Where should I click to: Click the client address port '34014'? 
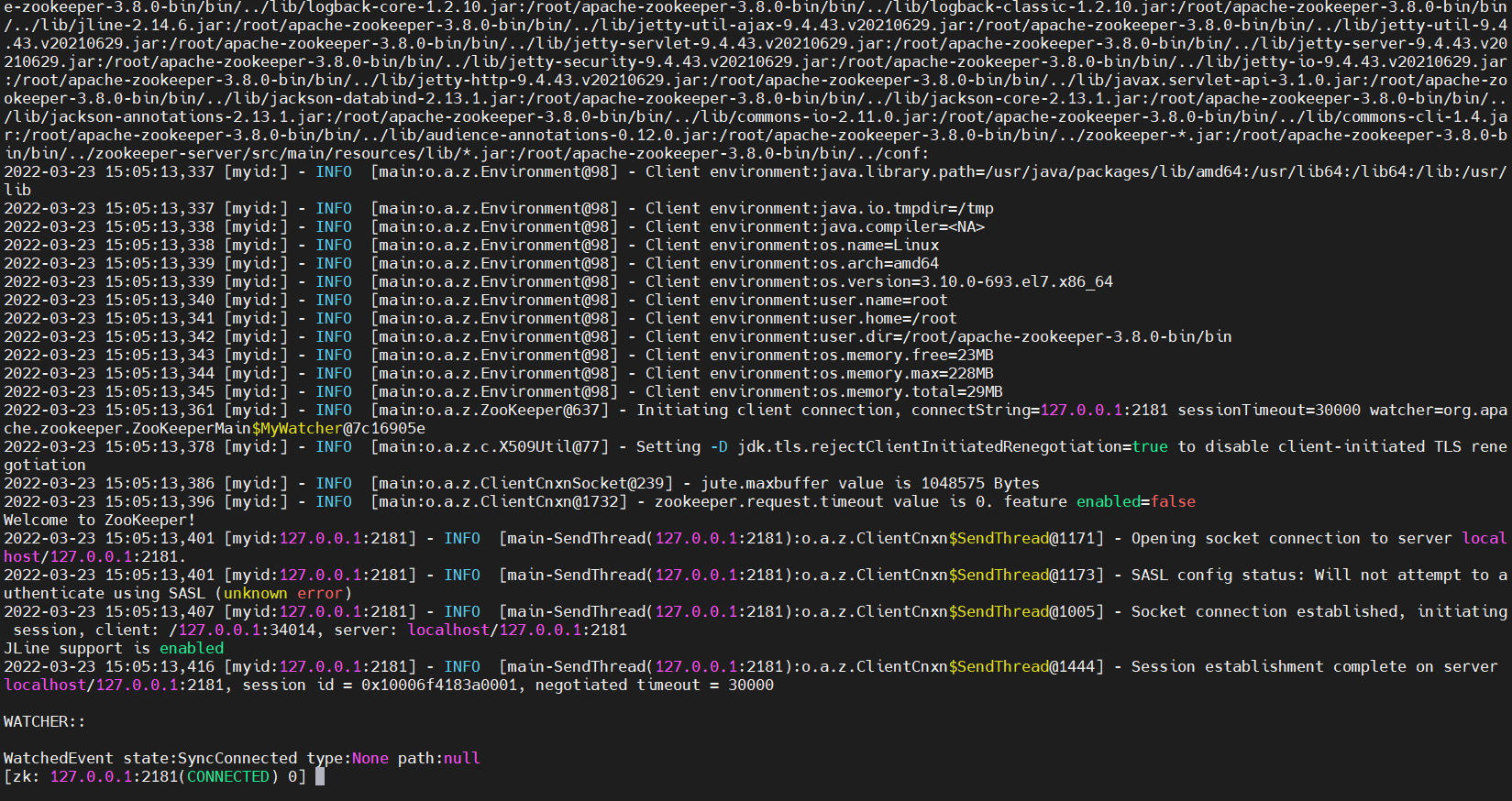[x=292, y=630]
